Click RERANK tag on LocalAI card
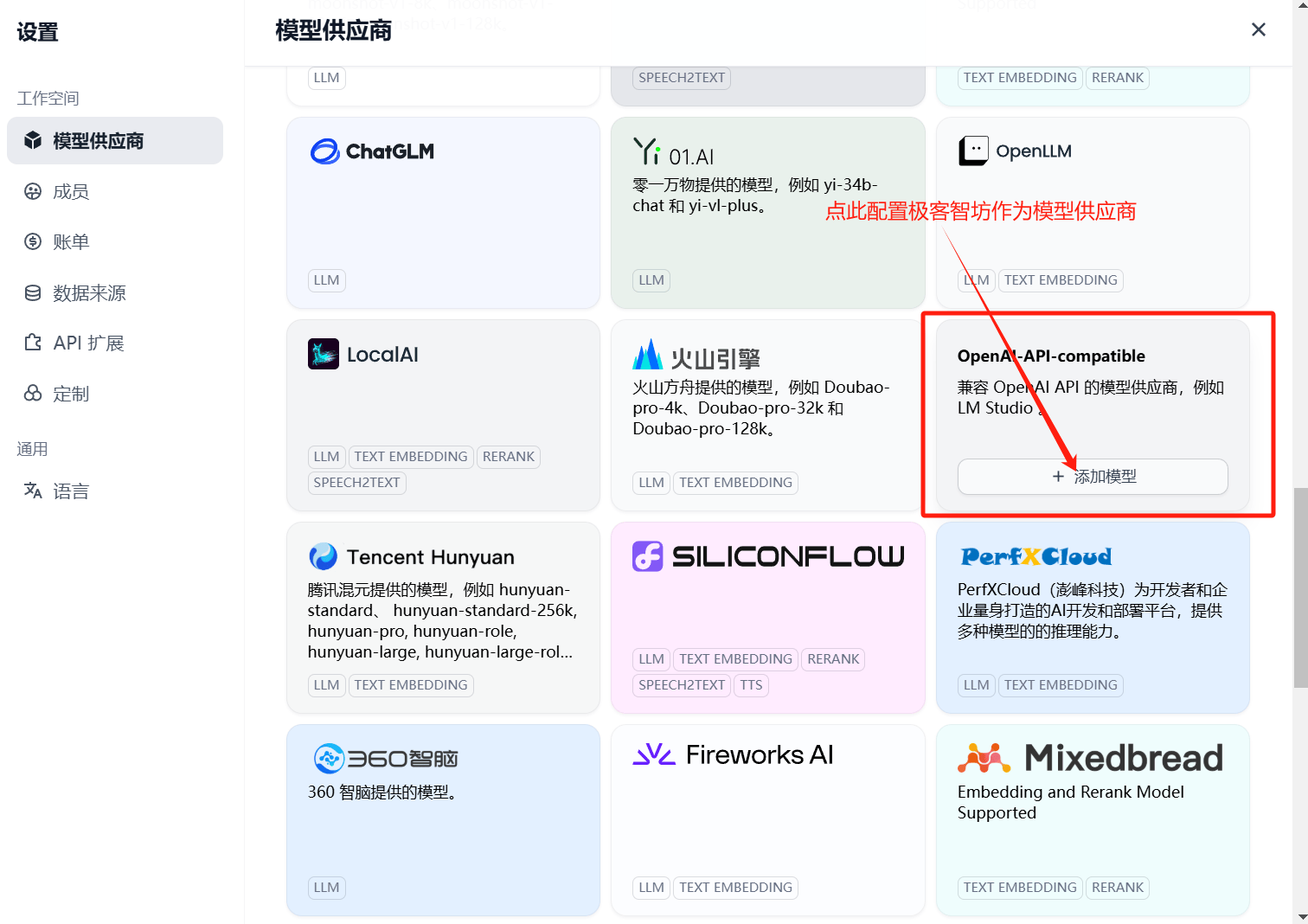Viewport: 1308px width, 924px height. (509, 457)
